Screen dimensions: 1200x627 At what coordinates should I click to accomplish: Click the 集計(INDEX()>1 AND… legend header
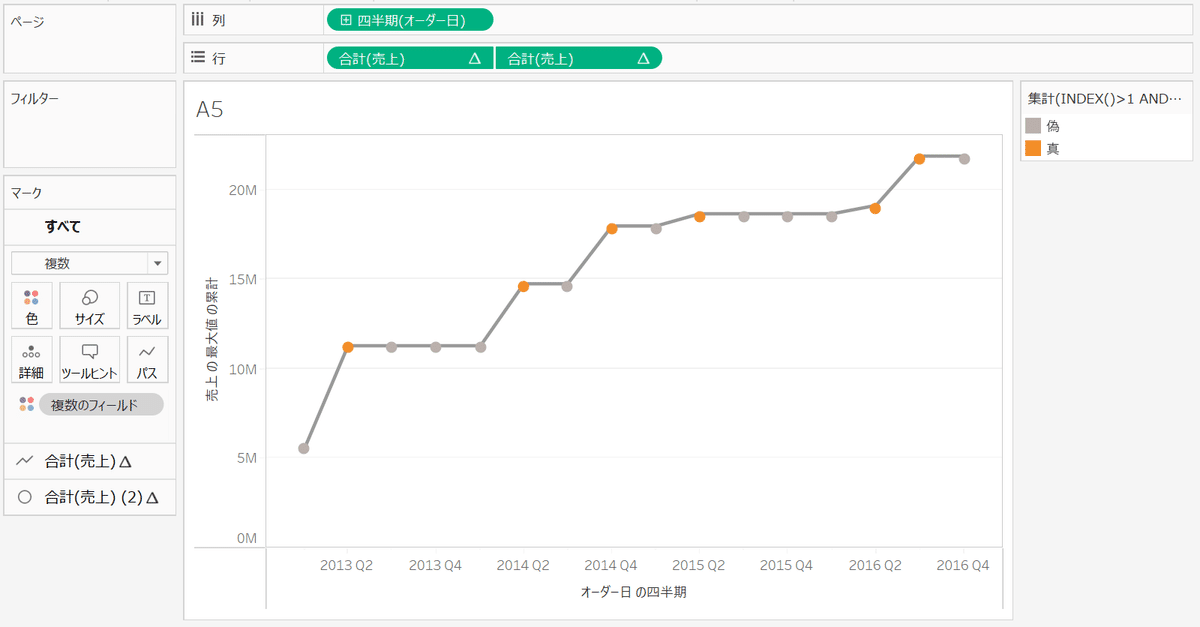(1105, 99)
